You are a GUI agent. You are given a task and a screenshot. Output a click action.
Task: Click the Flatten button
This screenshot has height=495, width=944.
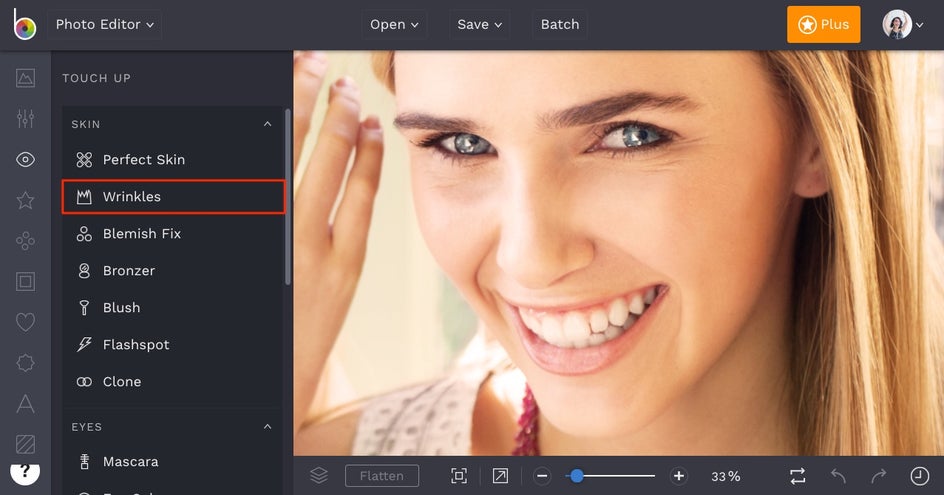point(382,476)
